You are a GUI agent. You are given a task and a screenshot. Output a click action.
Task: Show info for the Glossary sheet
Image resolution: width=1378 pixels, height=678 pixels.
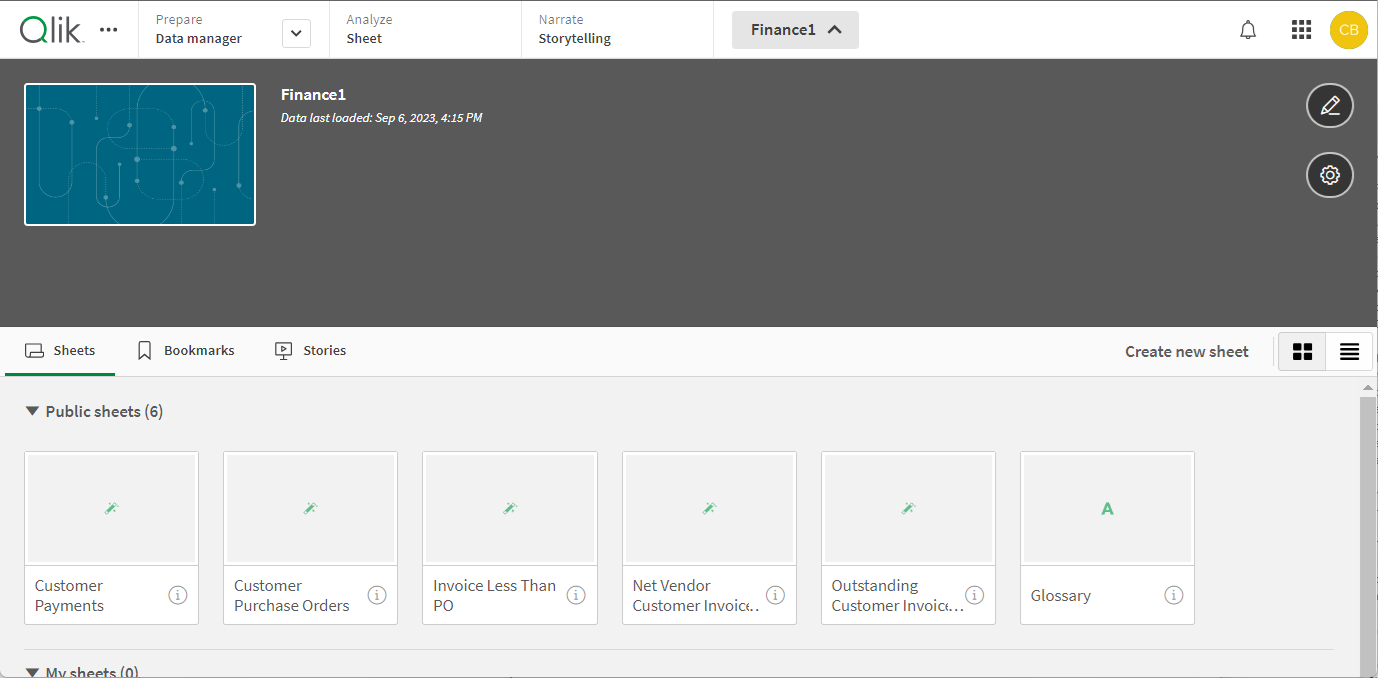click(x=1173, y=594)
